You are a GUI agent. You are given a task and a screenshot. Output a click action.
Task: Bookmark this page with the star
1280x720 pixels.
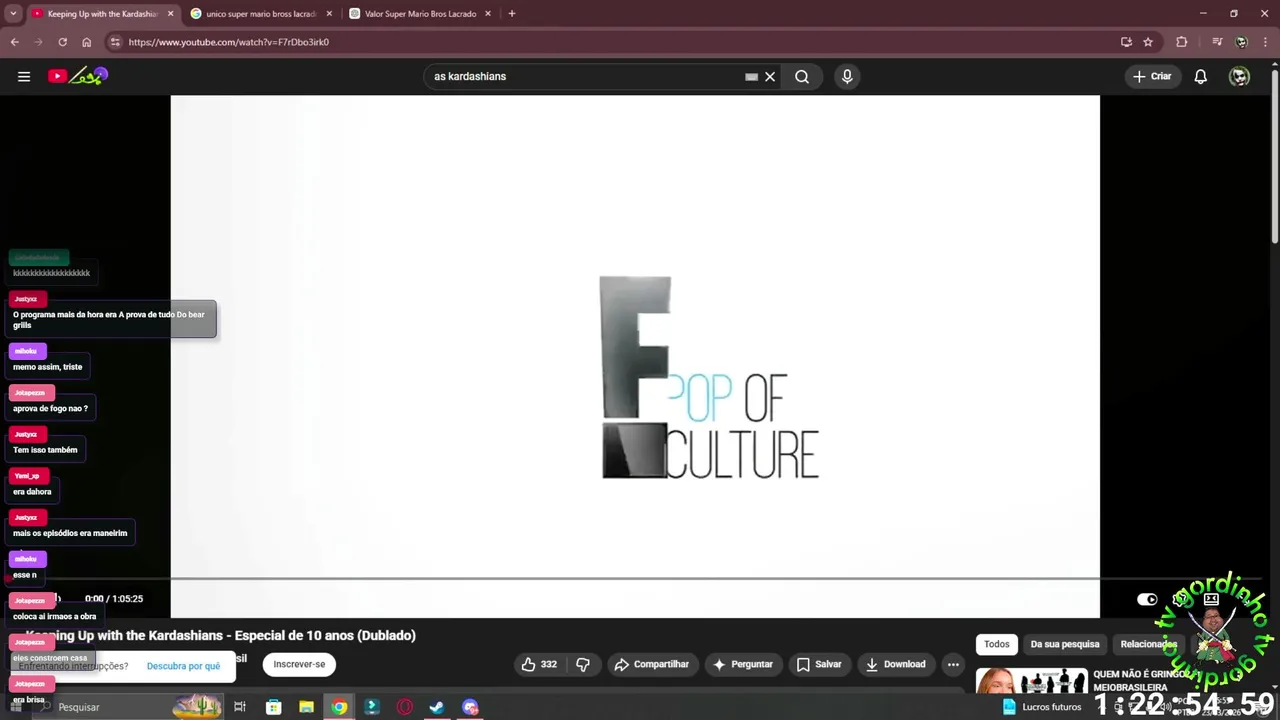click(x=1148, y=42)
